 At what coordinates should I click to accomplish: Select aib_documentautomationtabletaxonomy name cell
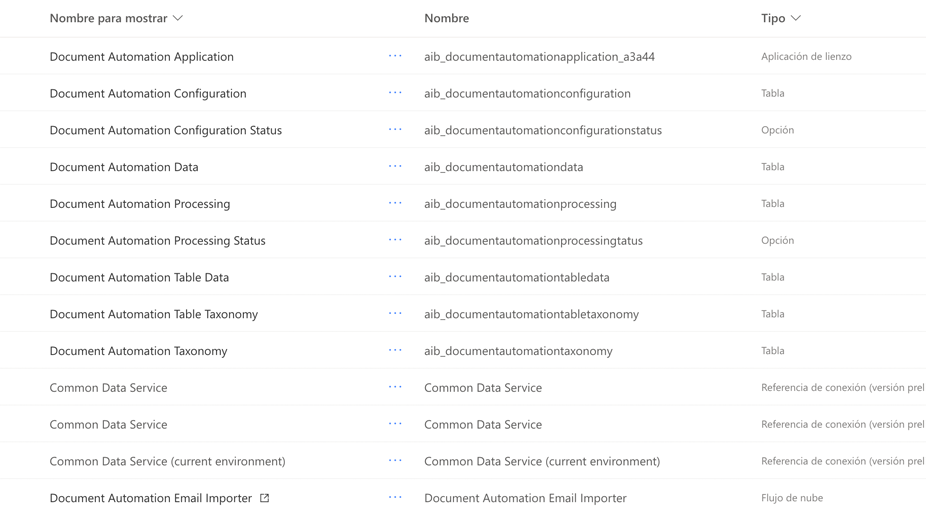pos(532,314)
